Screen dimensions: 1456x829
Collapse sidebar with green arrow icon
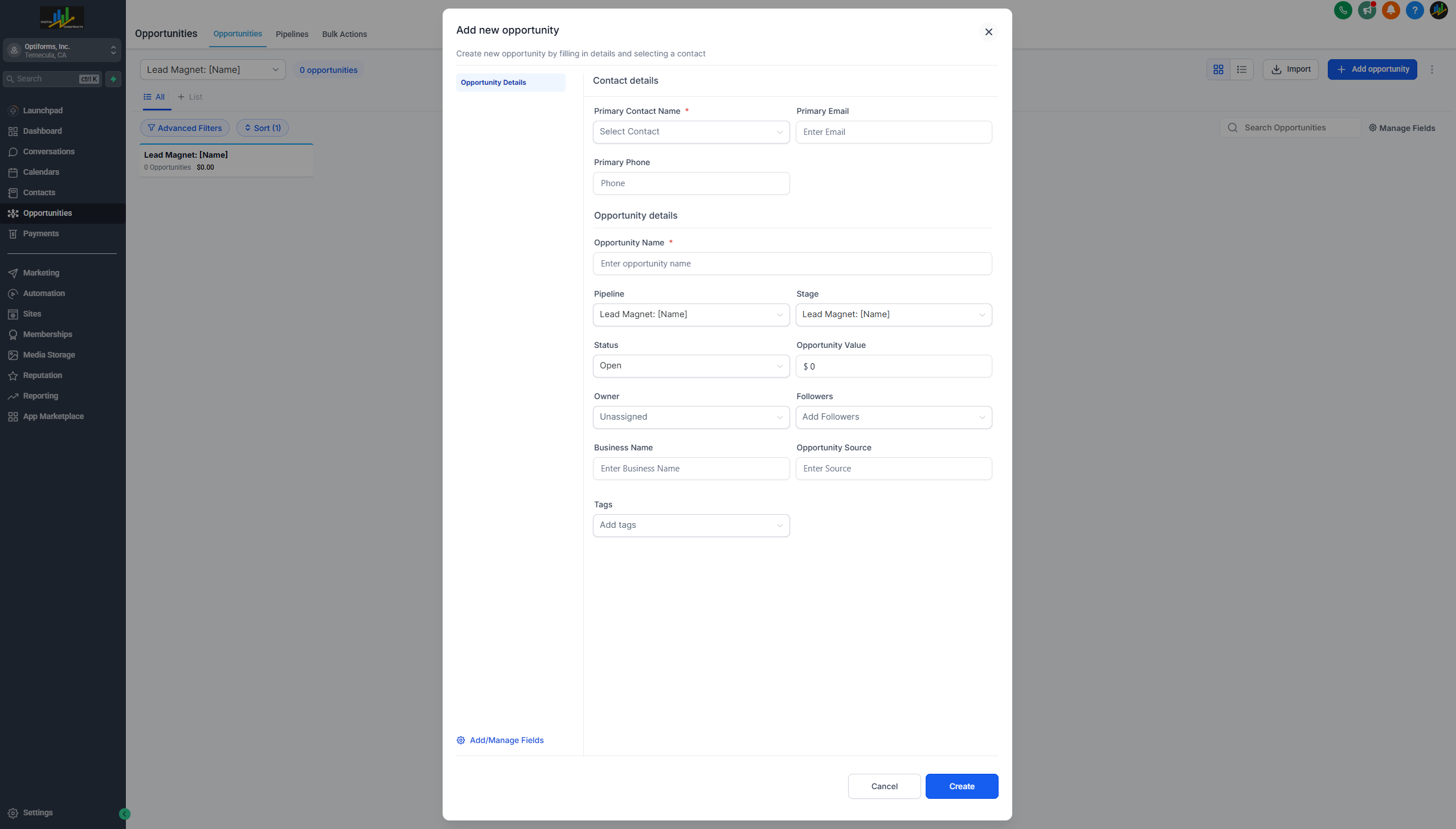(125, 814)
